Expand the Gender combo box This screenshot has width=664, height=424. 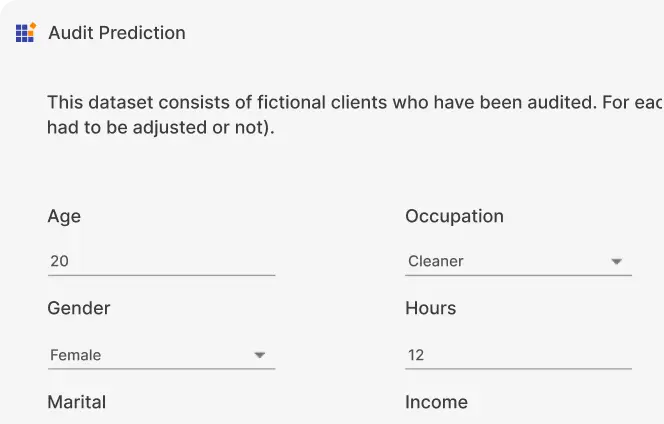[161, 355]
